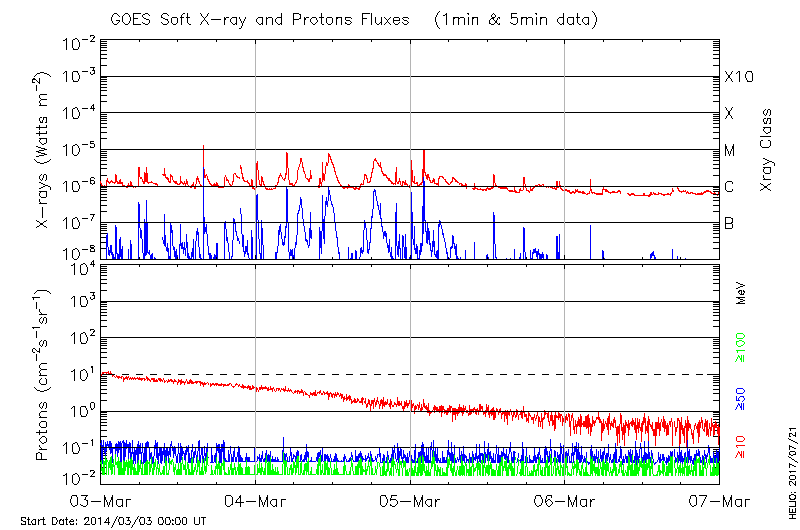The width and height of the screenshot is (800, 530).
Task: Click the 05-Mar date label
Action: pos(410,500)
